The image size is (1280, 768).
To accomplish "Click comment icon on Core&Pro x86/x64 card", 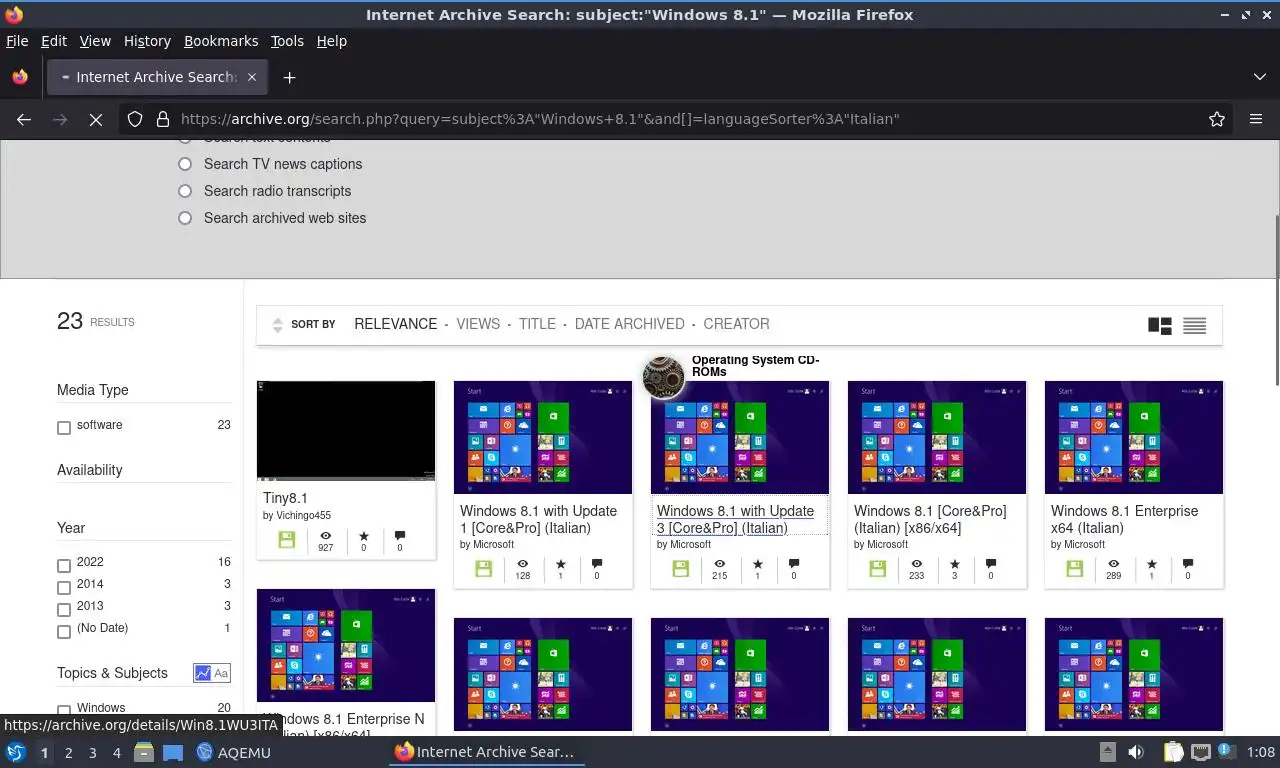I will (x=991, y=564).
